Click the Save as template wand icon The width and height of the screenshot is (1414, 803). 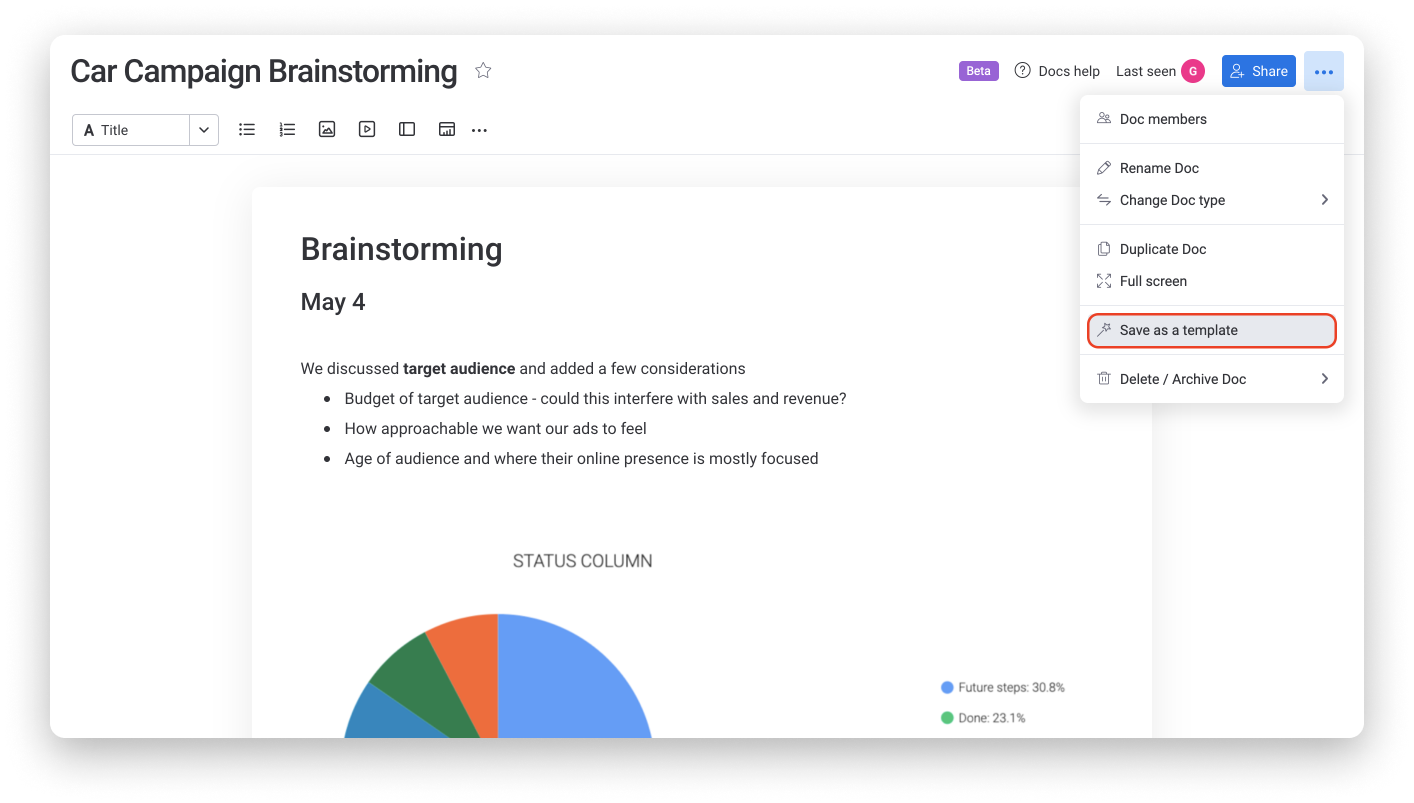coord(1104,330)
